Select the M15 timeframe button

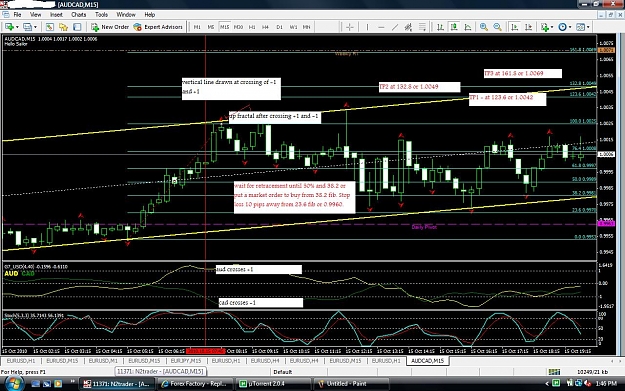(x=224, y=27)
